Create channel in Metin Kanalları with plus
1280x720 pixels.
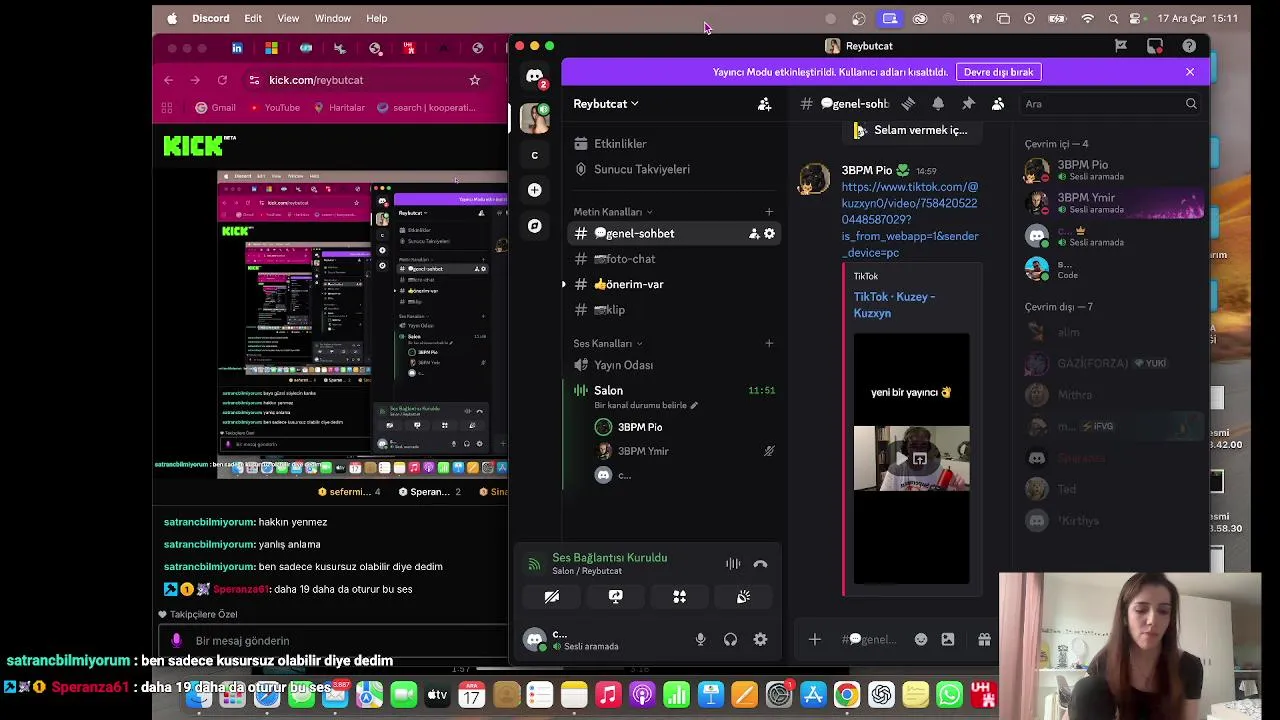click(x=769, y=212)
